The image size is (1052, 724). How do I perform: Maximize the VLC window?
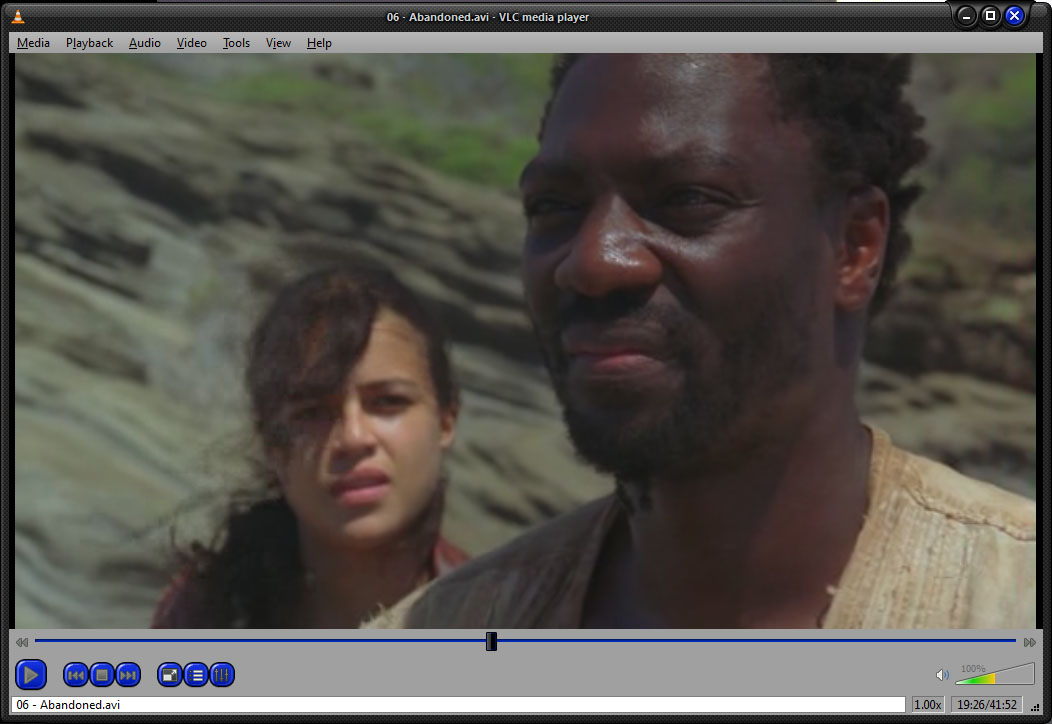click(x=990, y=15)
